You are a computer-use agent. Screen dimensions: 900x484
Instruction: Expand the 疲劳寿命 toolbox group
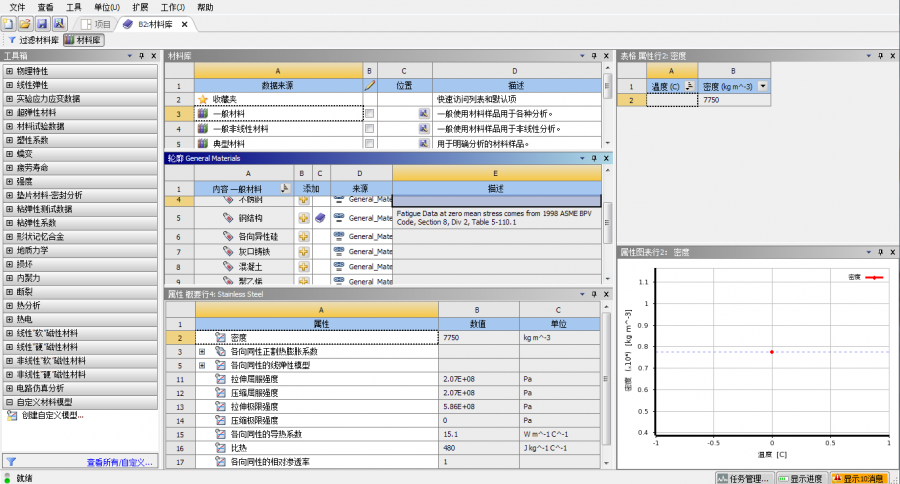point(9,168)
